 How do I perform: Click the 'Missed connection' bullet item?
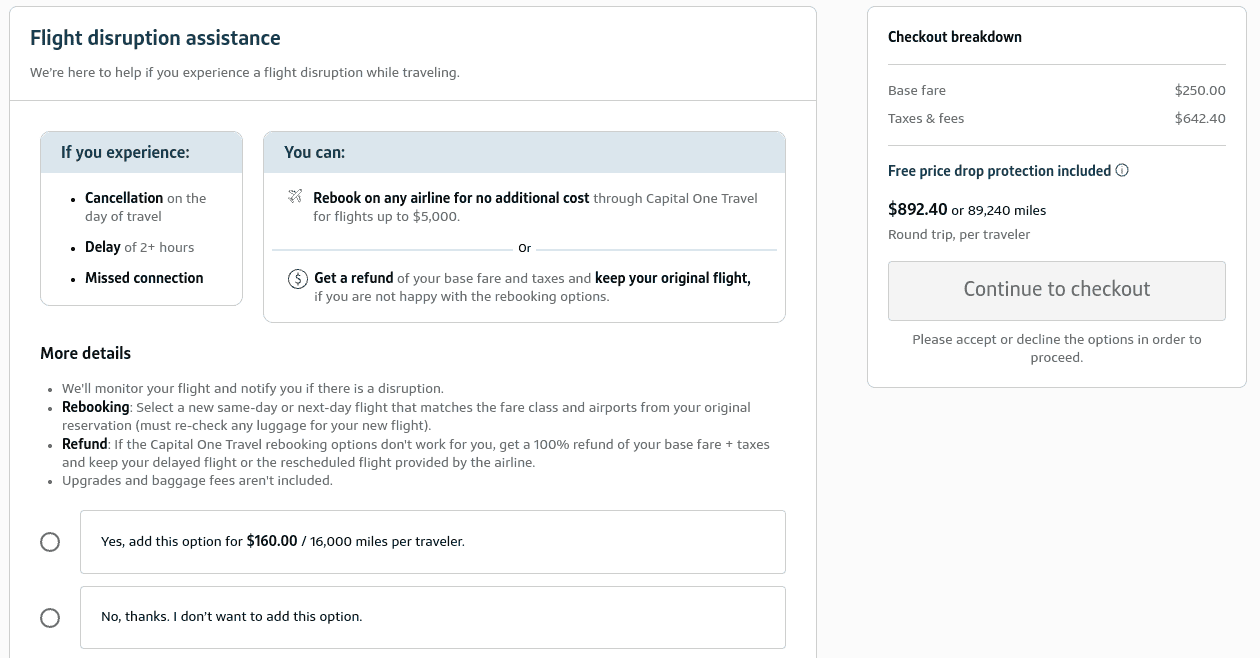144,278
